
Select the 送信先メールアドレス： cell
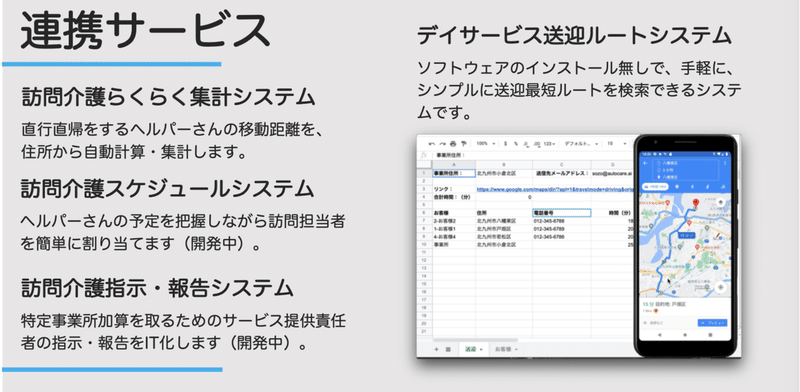pos(562,173)
